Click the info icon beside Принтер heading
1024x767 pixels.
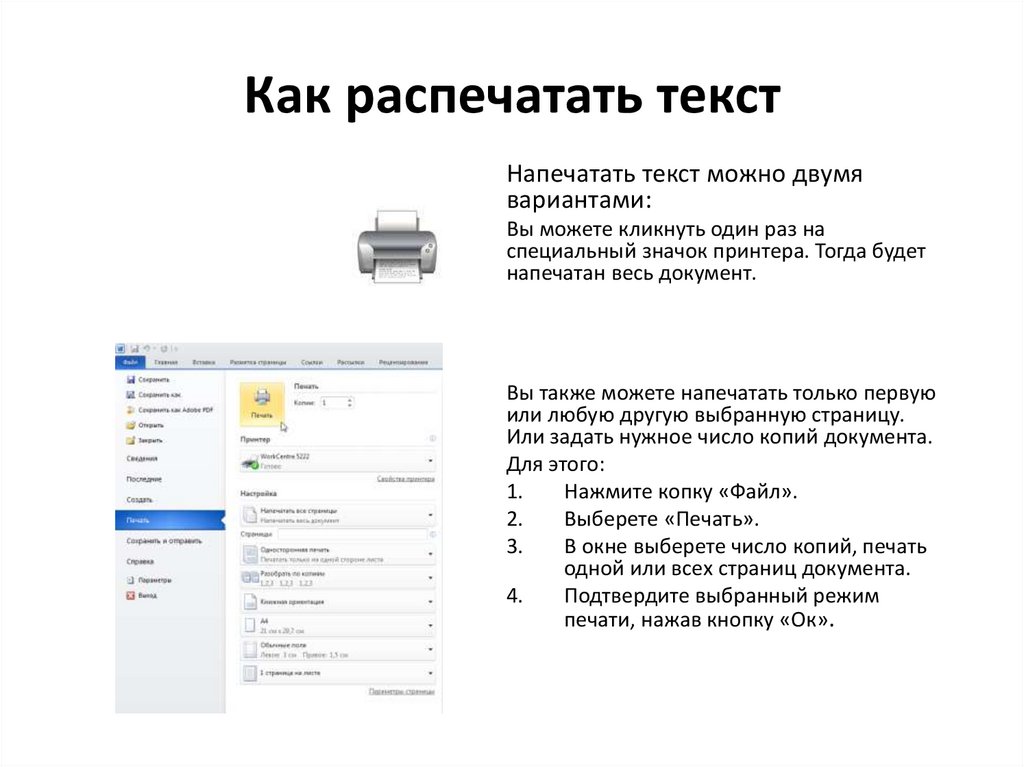coord(432,438)
